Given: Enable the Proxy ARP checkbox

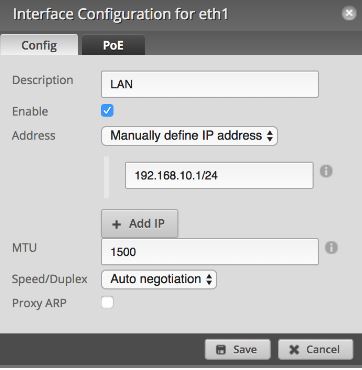Looking at the screenshot, I should [107, 303].
